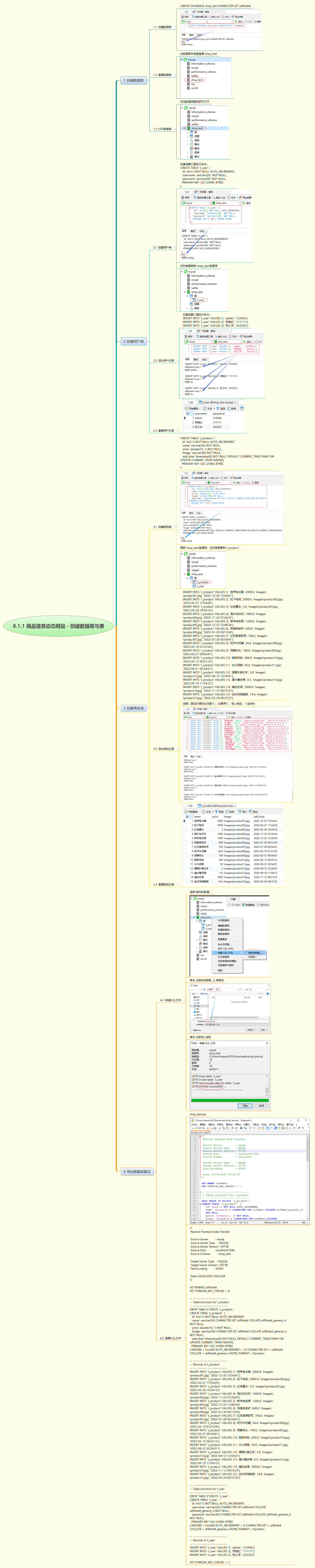Click the 关闭 button in the dump dialog
The width and height of the screenshot is (315, 1568).
(261, 1106)
